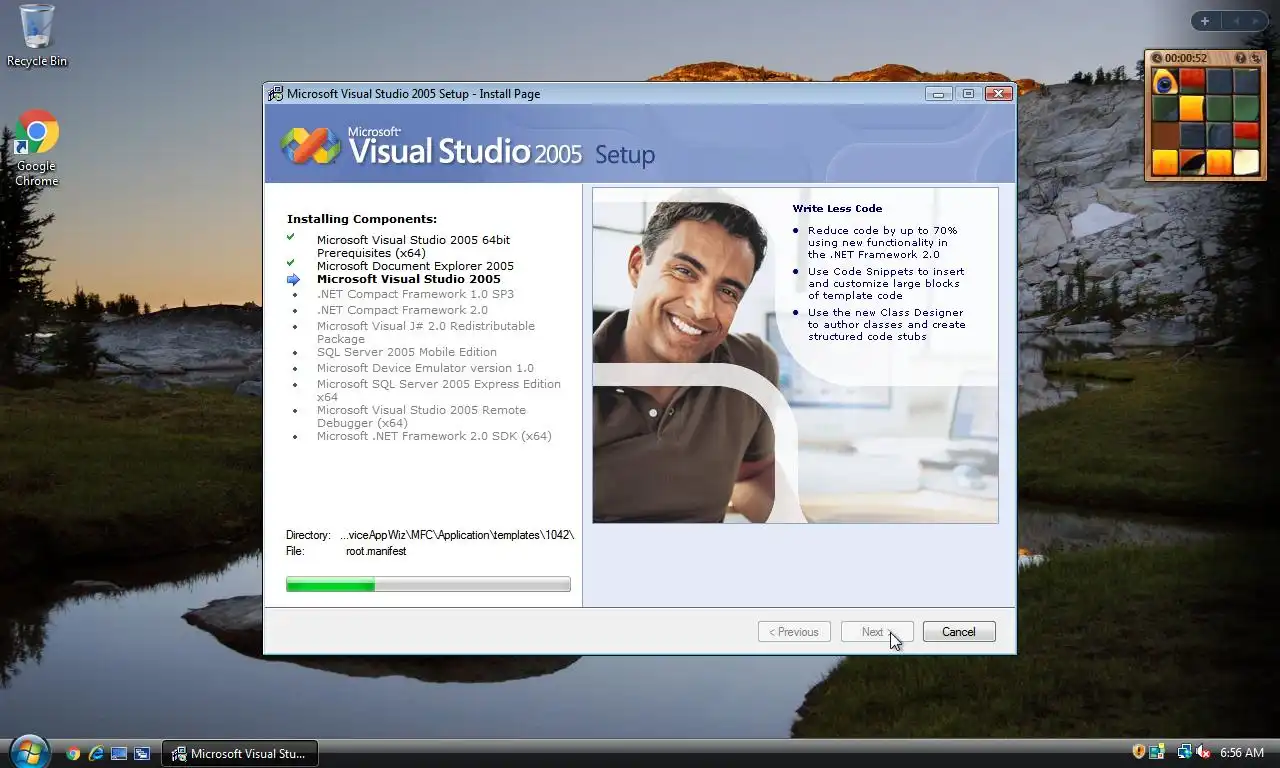Open the network connection tray icon

click(1185, 752)
